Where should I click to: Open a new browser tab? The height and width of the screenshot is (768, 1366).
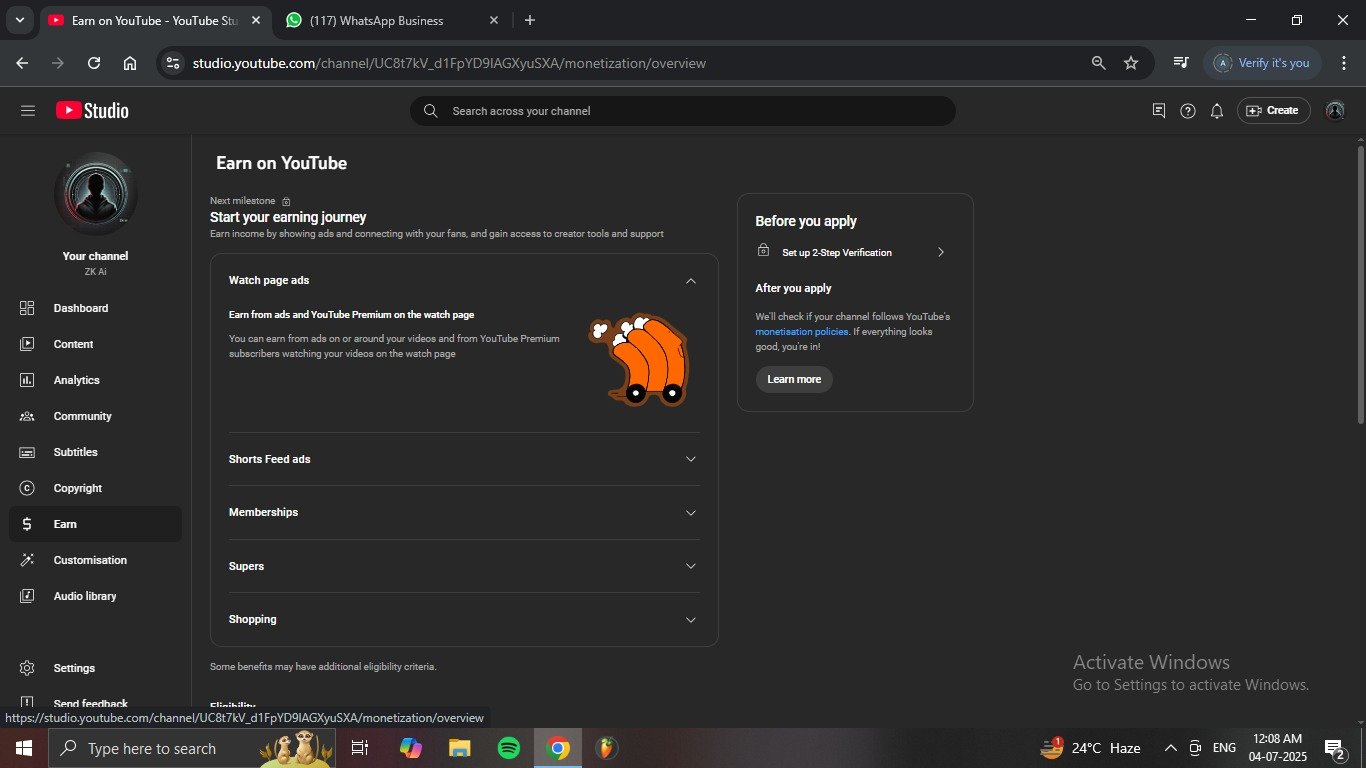pyautogui.click(x=530, y=20)
